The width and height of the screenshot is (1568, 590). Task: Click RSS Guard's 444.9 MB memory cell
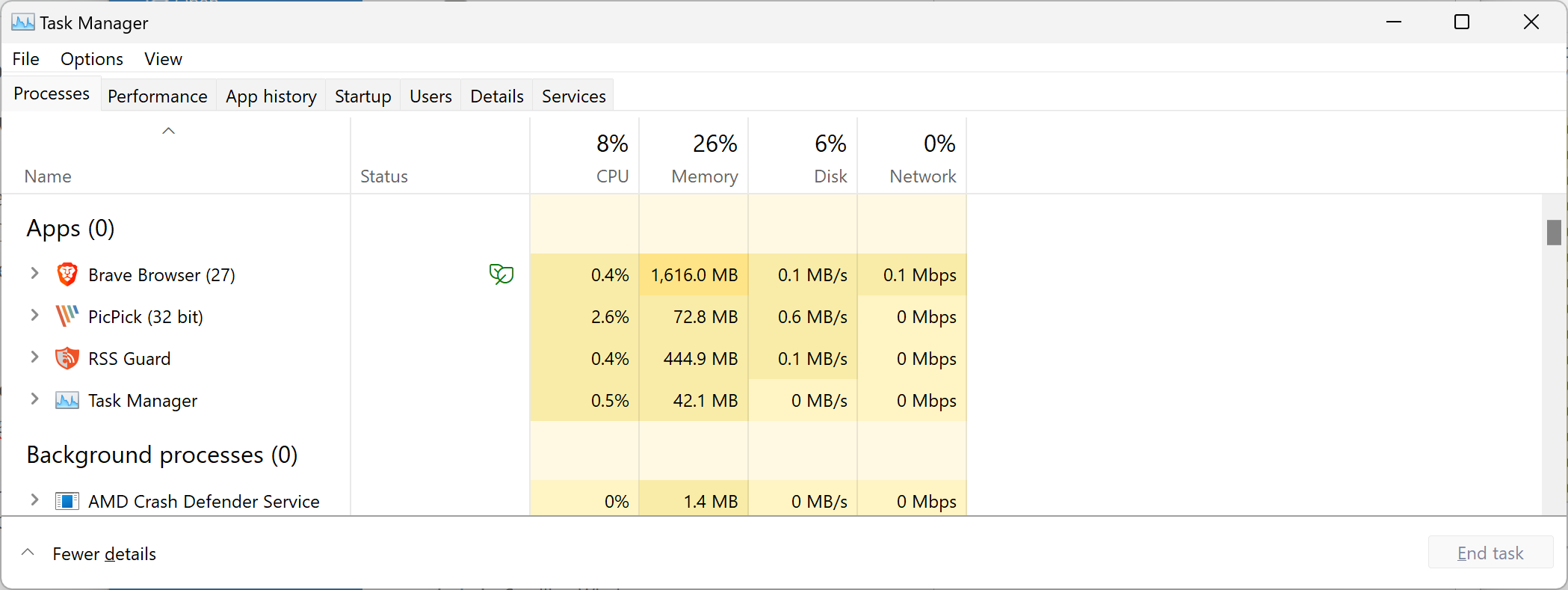click(694, 359)
